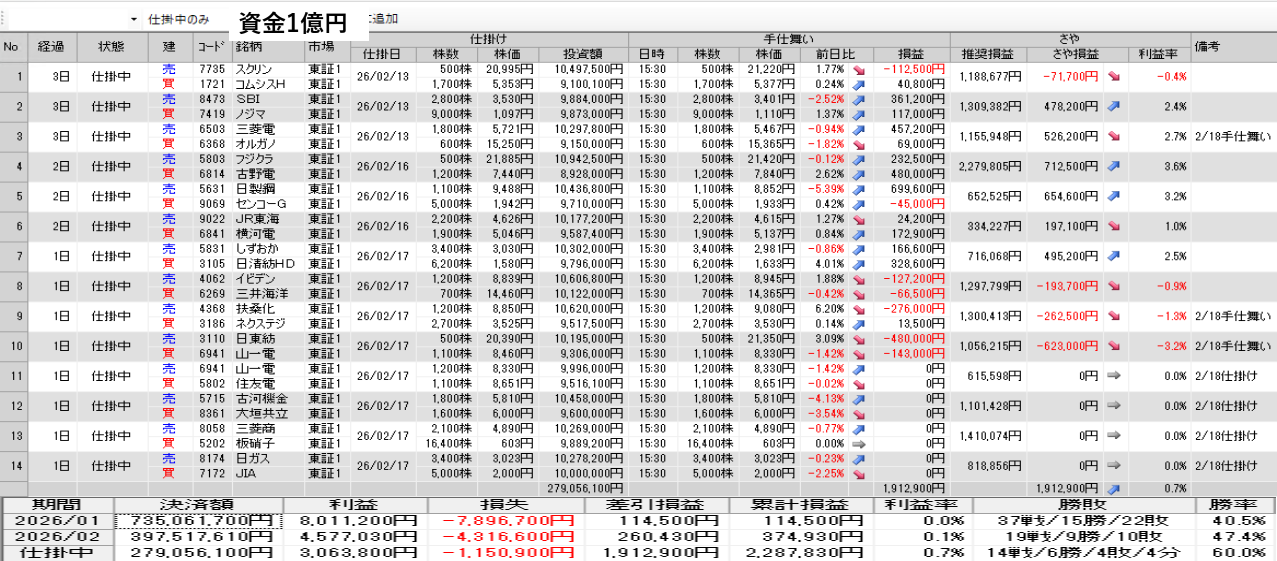
Task: Click the 前日比 arrow next to 扶桑化 6.20%
Action: 859,309
